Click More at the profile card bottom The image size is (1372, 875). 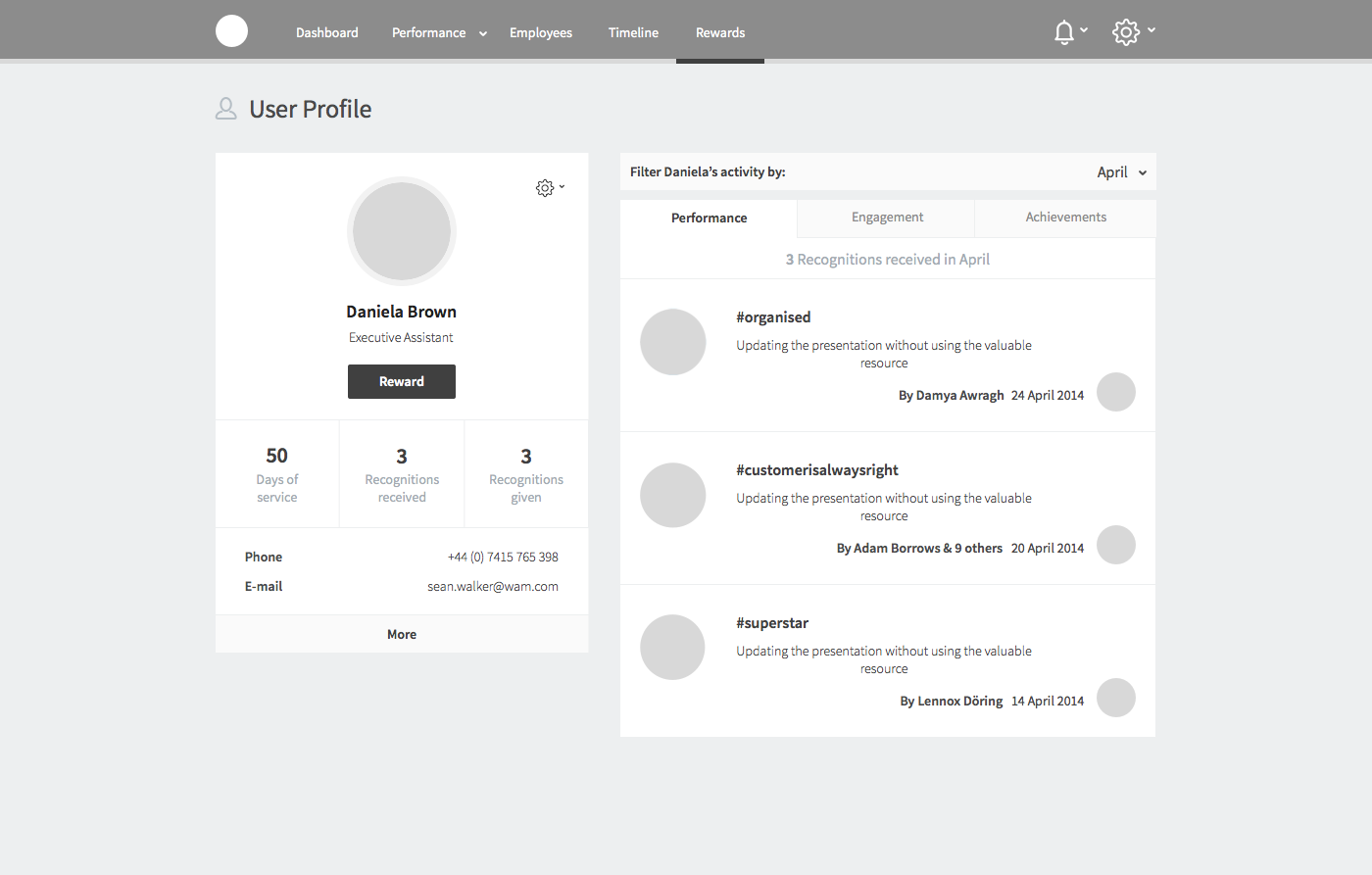402,634
